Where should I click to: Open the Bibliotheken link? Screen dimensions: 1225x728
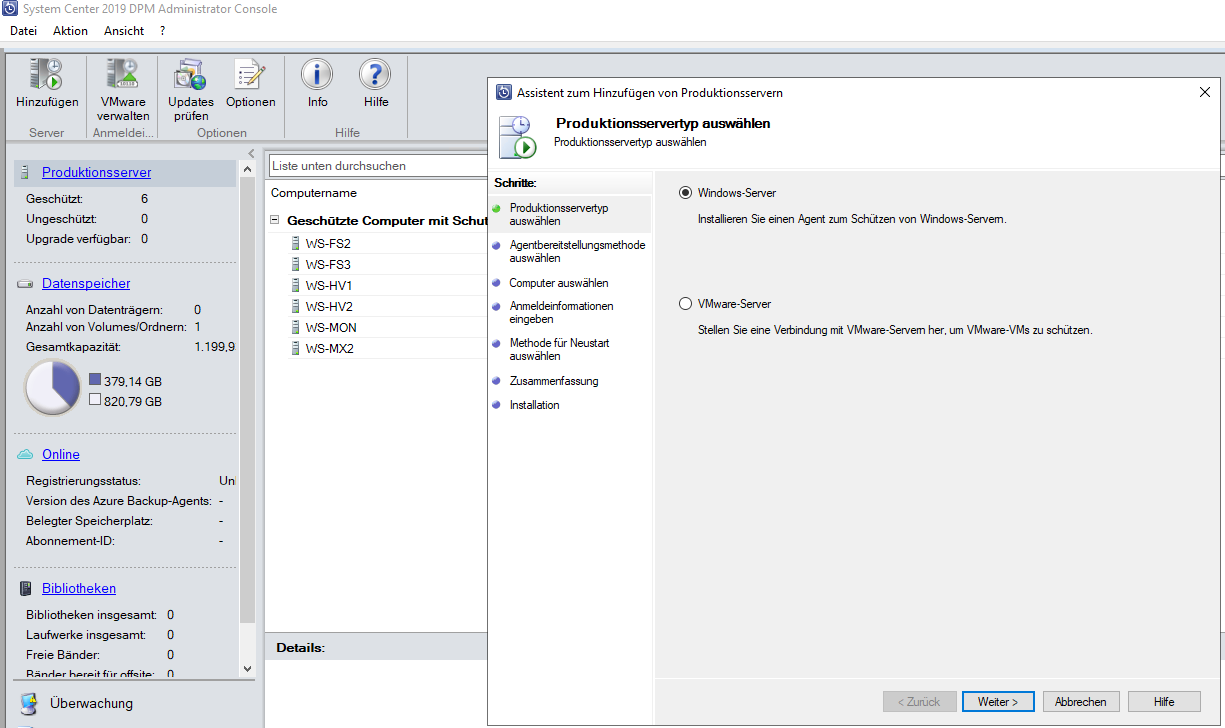pyautogui.click(x=79, y=589)
